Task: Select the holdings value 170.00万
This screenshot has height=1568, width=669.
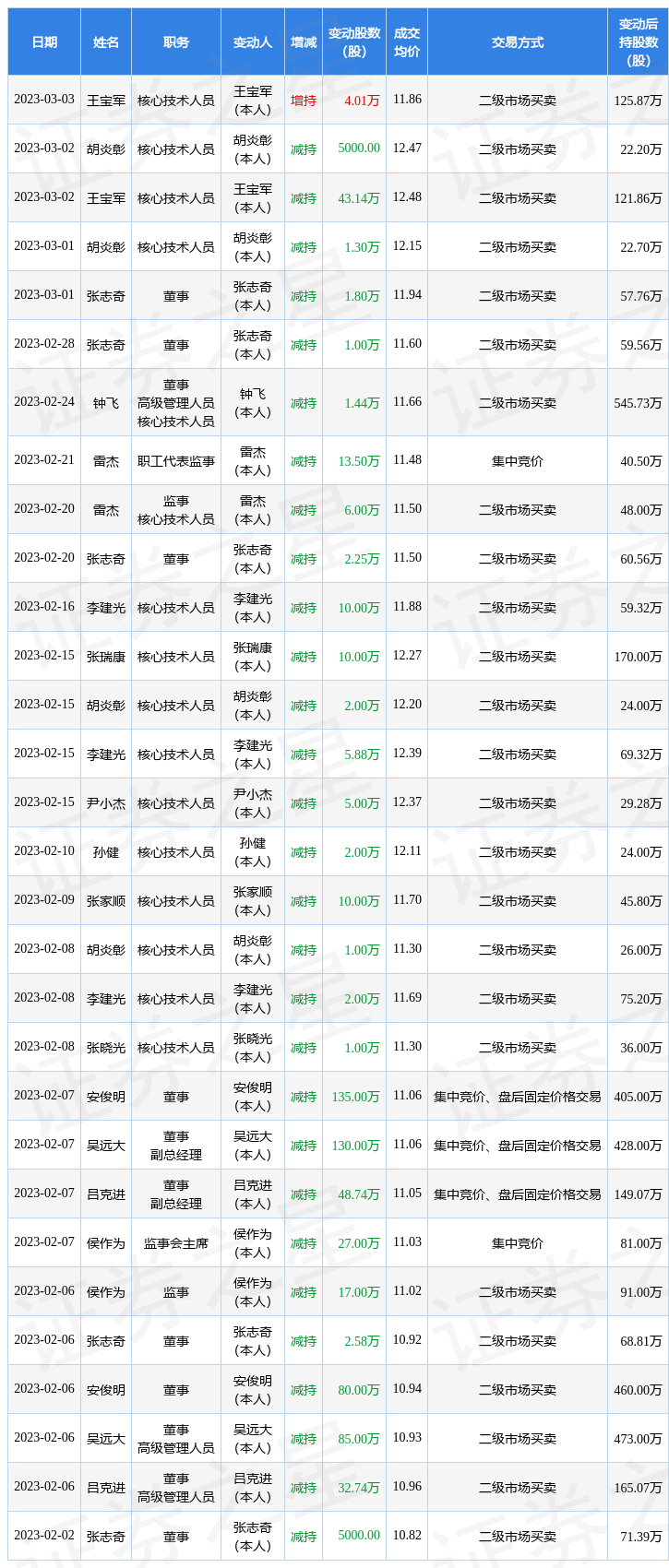Action: point(639,657)
